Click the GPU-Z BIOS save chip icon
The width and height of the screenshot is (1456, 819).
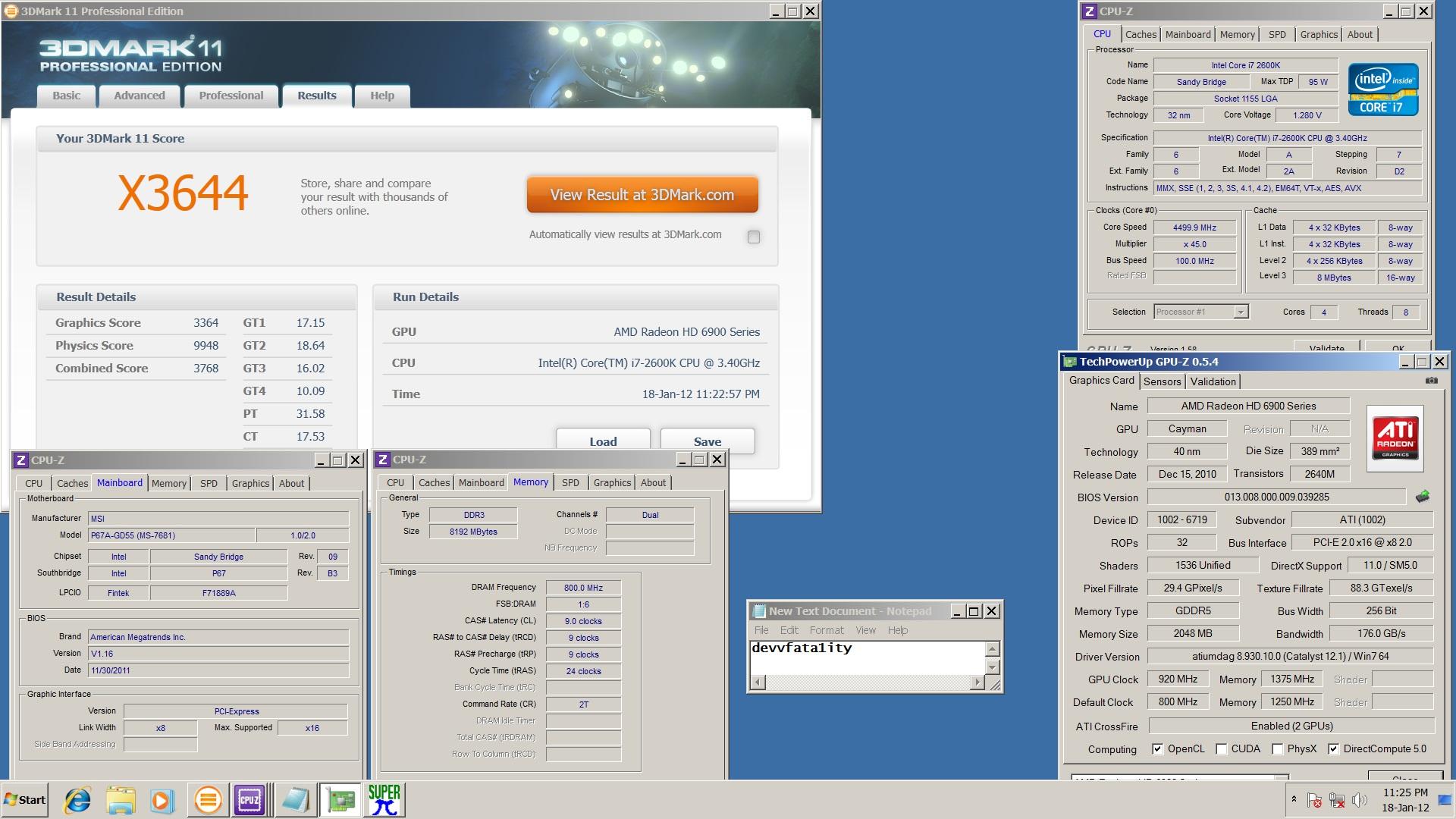pos(1423,497)
